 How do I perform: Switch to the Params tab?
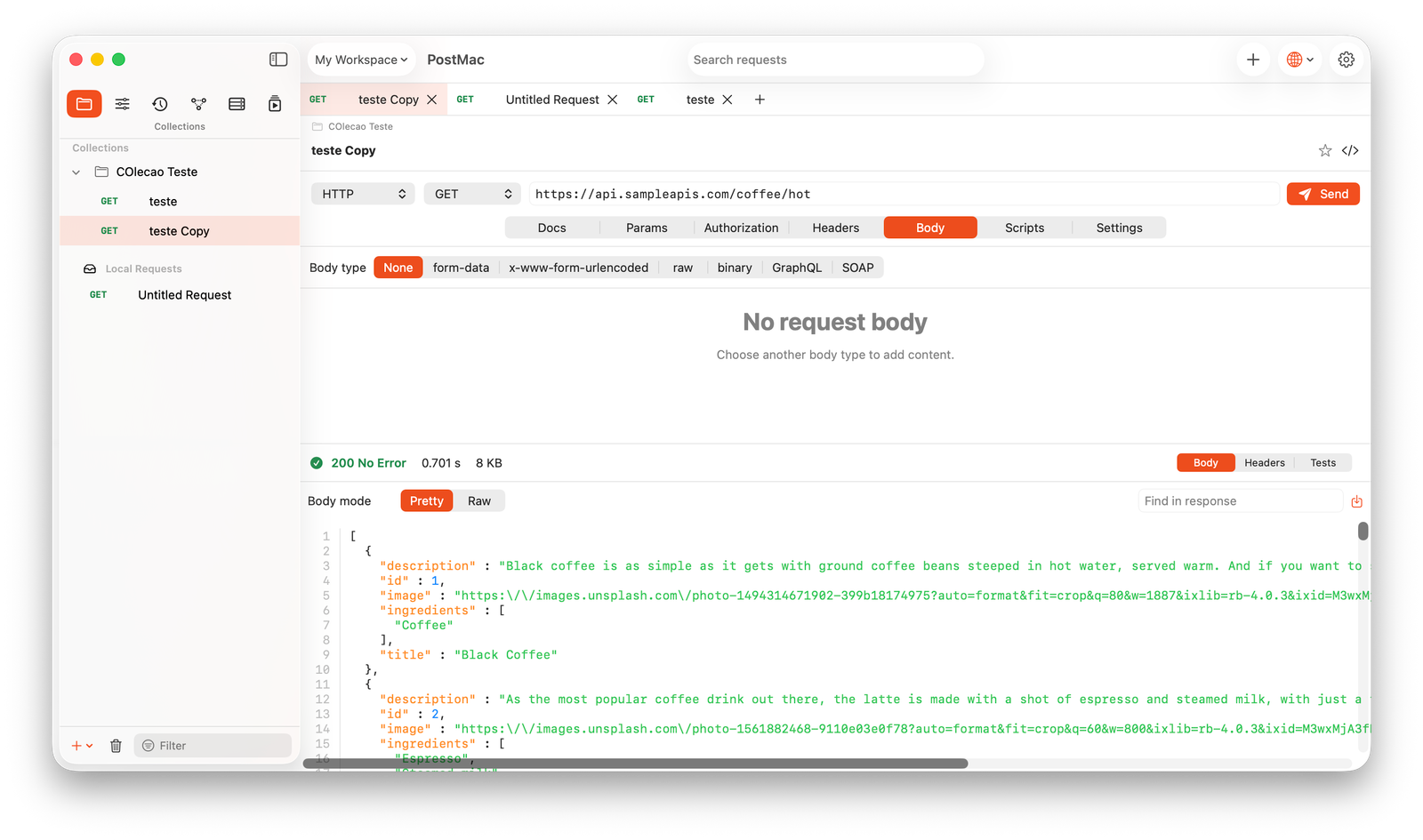(x=647, y=228)
